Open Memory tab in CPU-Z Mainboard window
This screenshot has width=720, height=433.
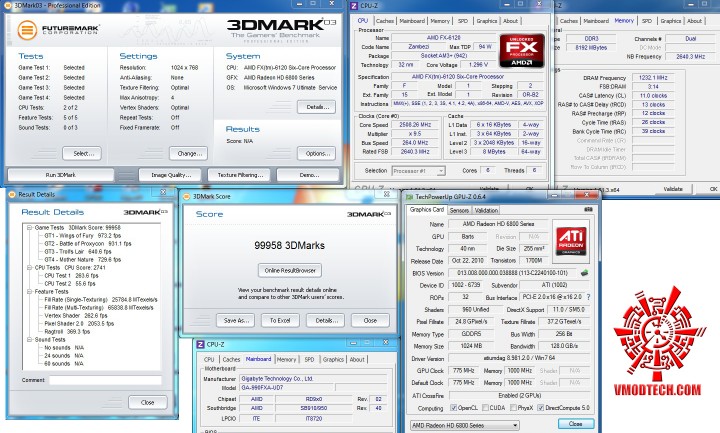click(287, 360)
